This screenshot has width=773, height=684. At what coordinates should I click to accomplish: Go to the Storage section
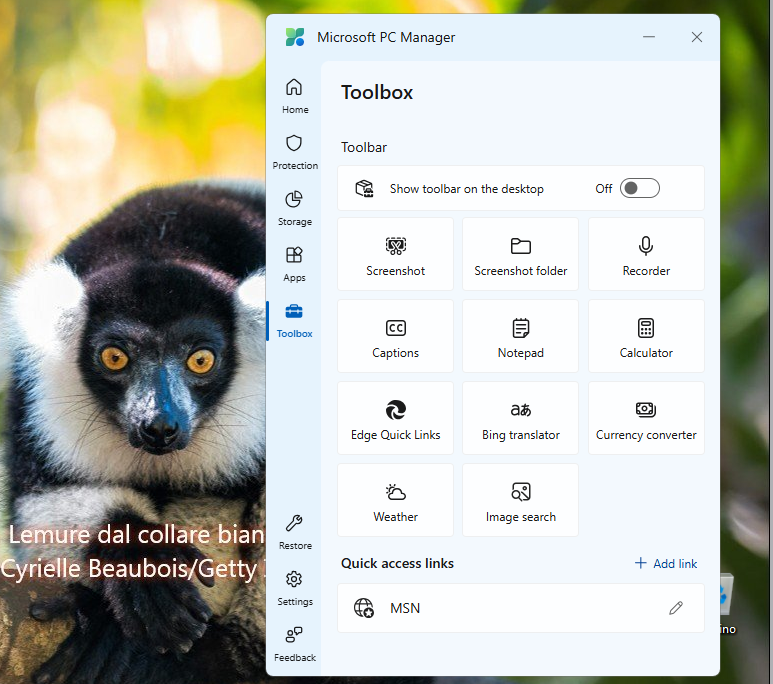pos(295,208)
